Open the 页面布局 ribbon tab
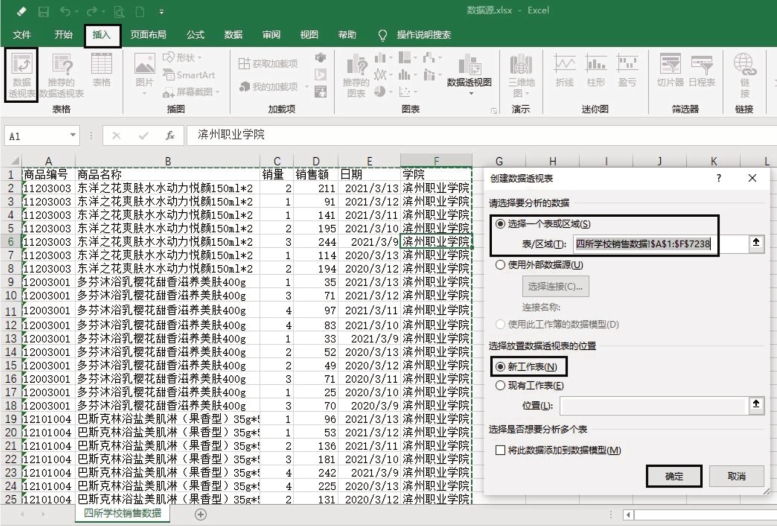The height and width of the screenshot is (526, 777). [x=149, y=34]
